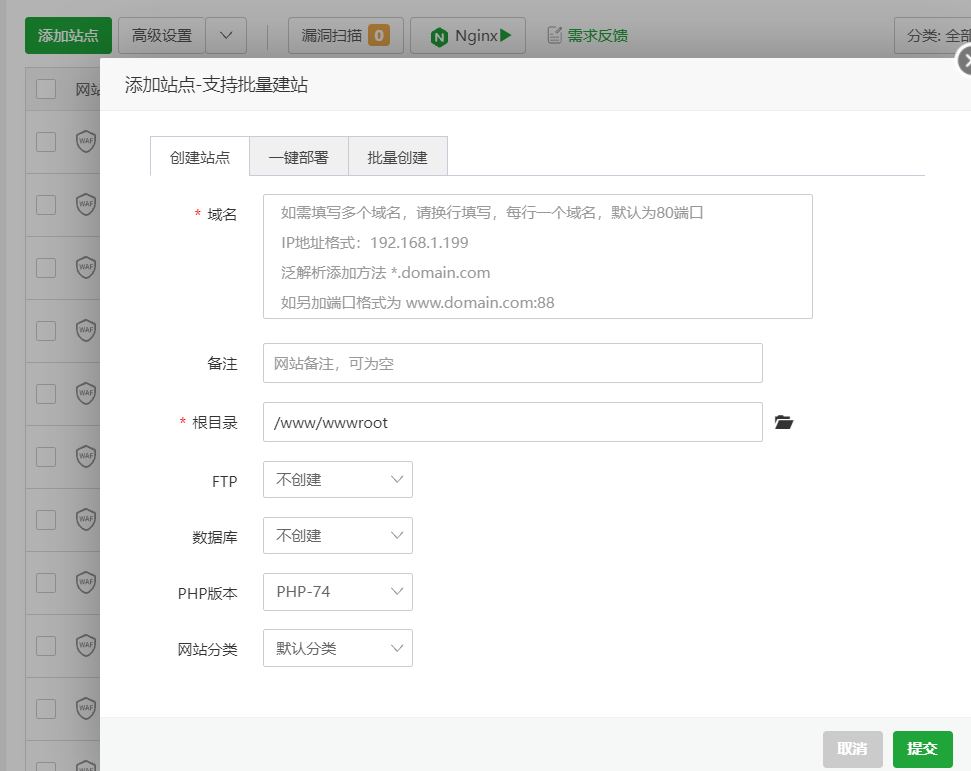Open the FTP dropdown

(338, 480)
